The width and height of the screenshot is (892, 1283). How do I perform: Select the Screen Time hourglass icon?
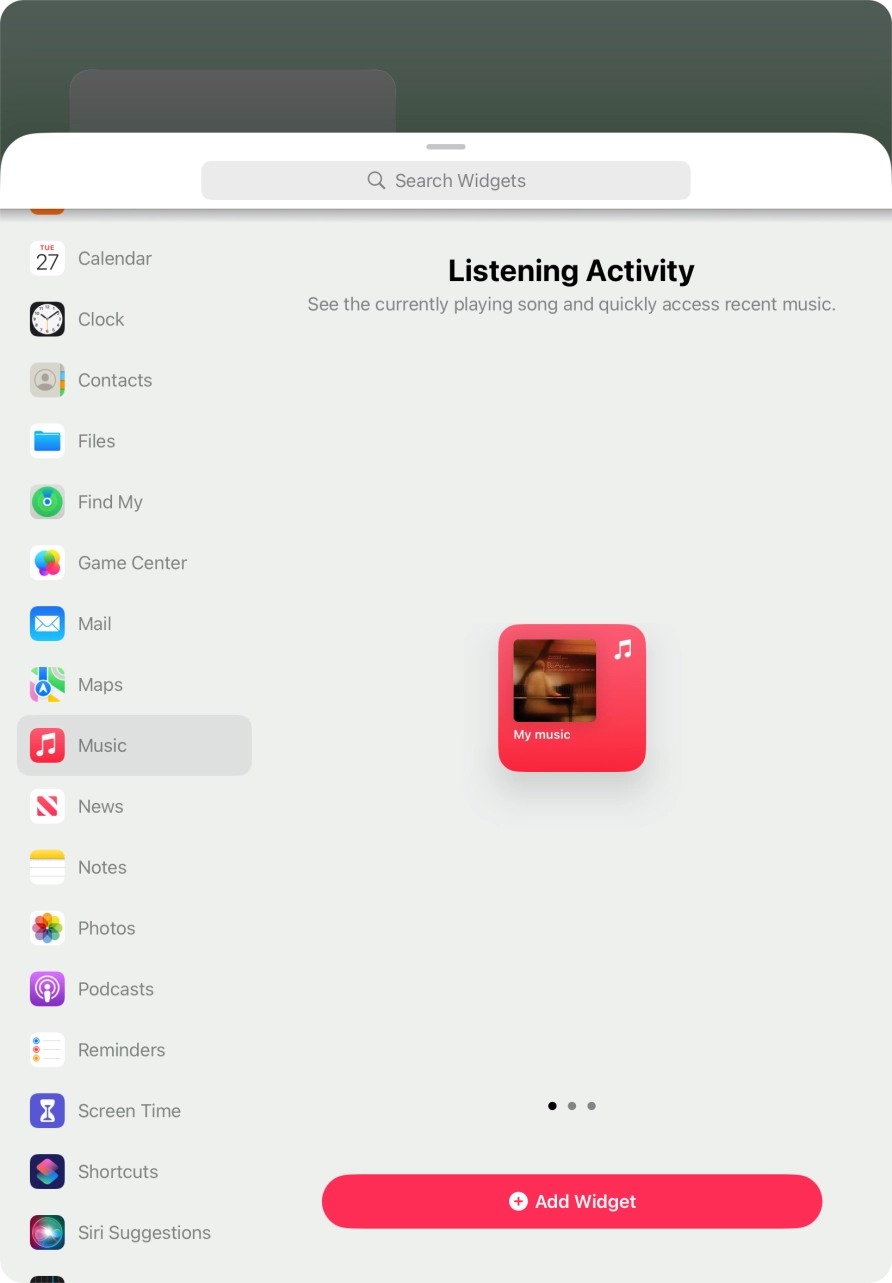coord(47,1110)
